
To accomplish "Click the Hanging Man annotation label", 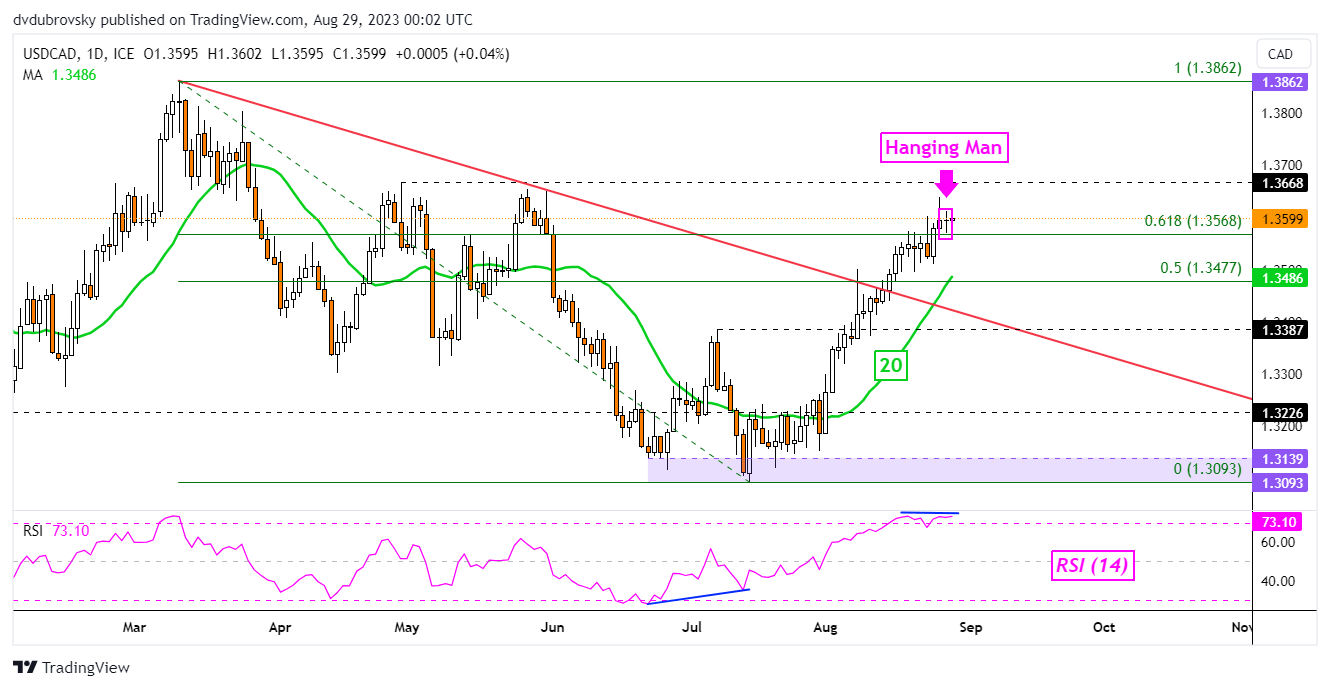I will 944,148.
